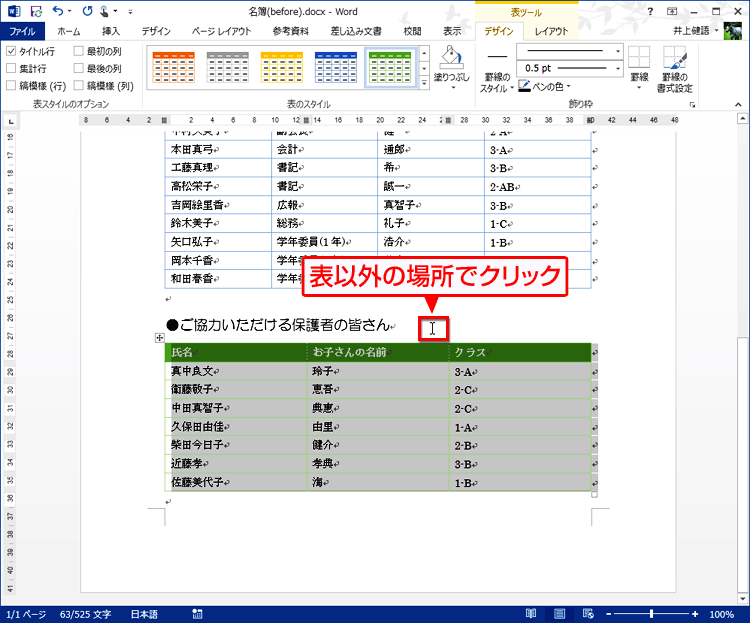Click the Save icon in quick access toolbar
Screen dimensions: 750x623
(x=36, y=11)
